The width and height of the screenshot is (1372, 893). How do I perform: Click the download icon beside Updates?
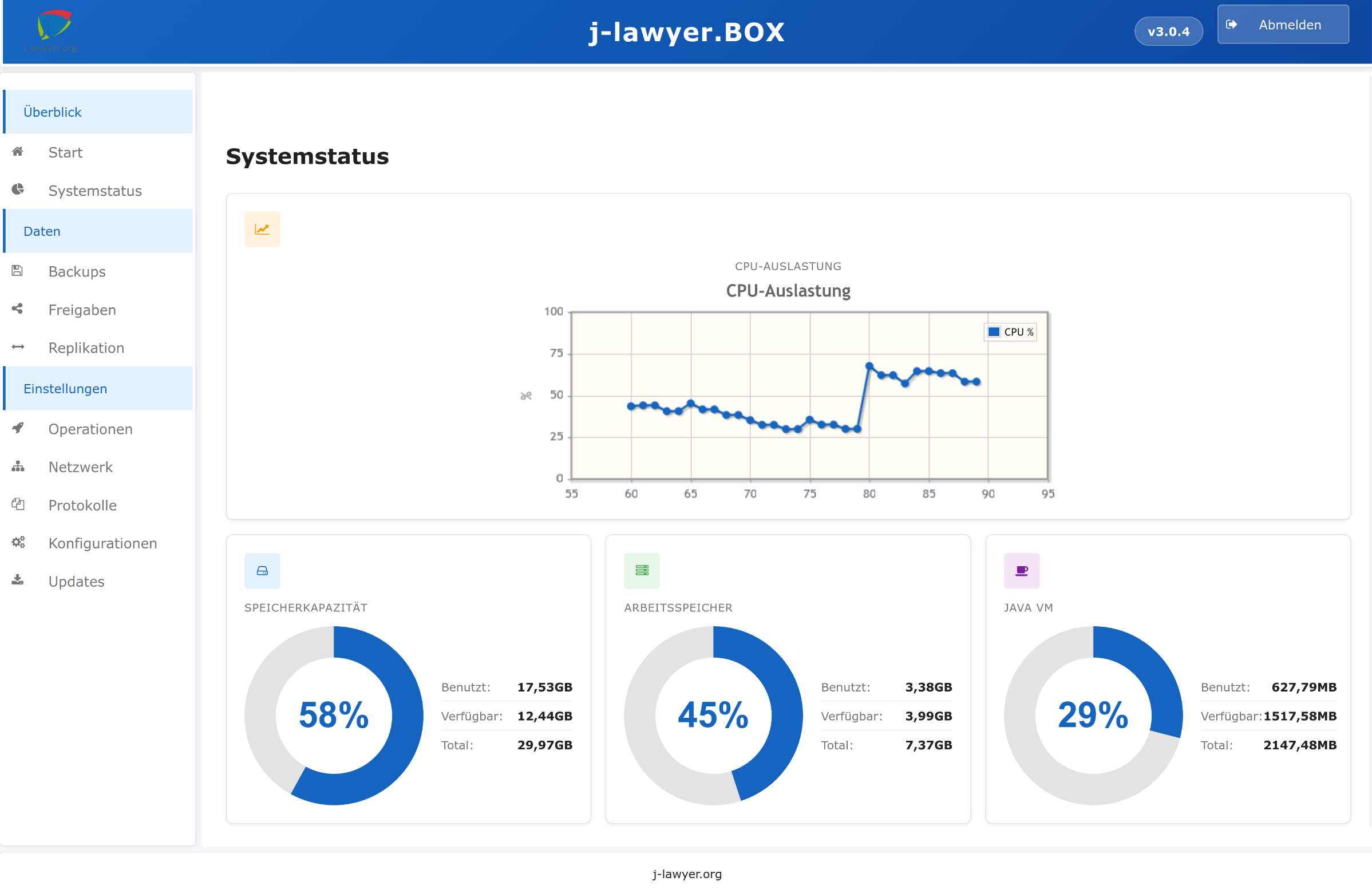18,580
